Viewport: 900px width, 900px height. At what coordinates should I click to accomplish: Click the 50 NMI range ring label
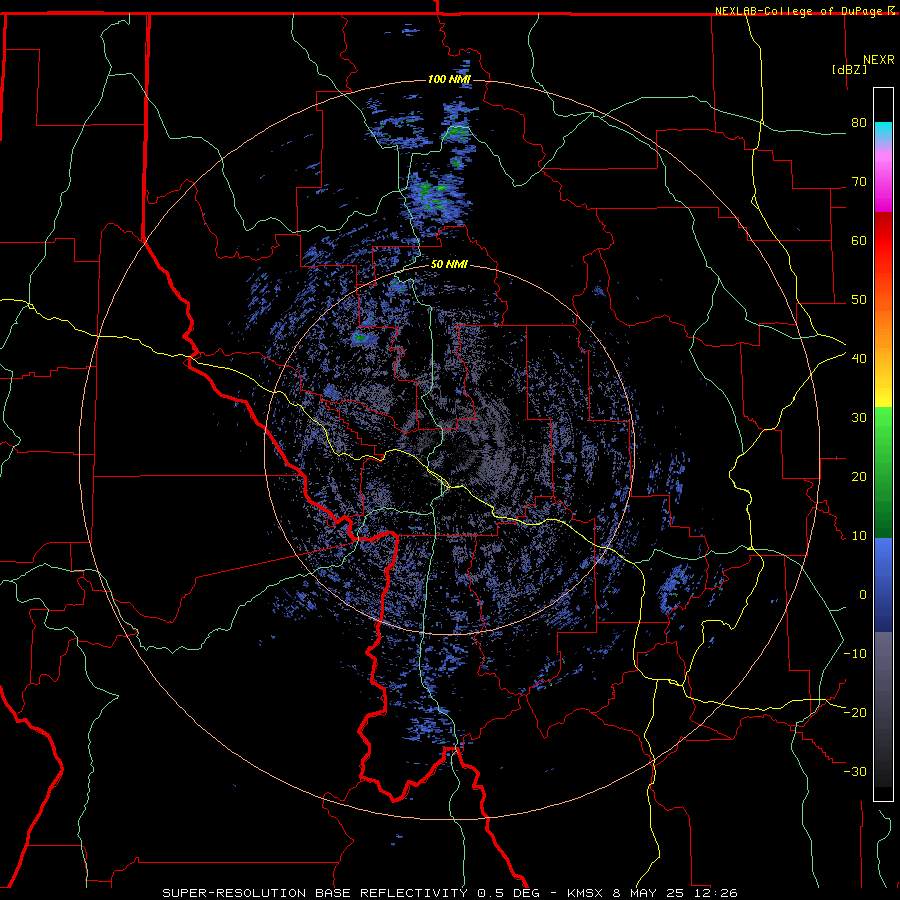(449, 264)
